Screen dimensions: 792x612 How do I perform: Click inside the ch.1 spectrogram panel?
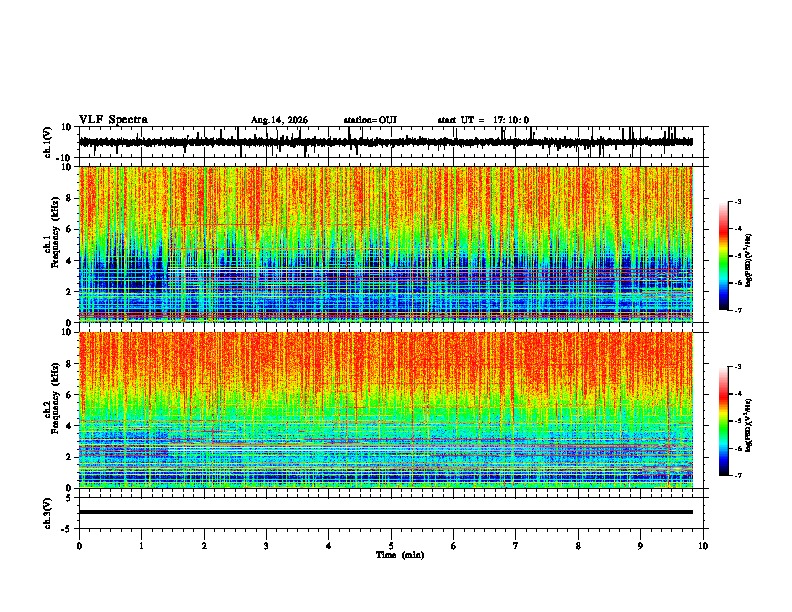point(386,244)
